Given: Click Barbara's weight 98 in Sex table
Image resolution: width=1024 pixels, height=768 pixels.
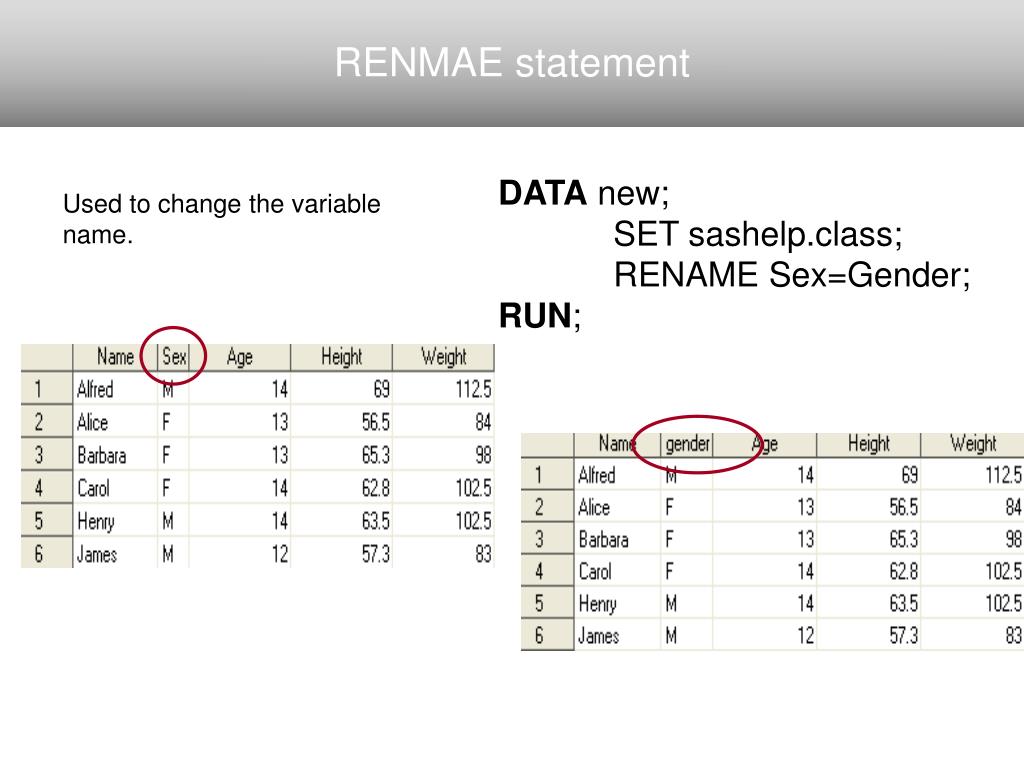Looking at the screenshot, I should [483, 455].
